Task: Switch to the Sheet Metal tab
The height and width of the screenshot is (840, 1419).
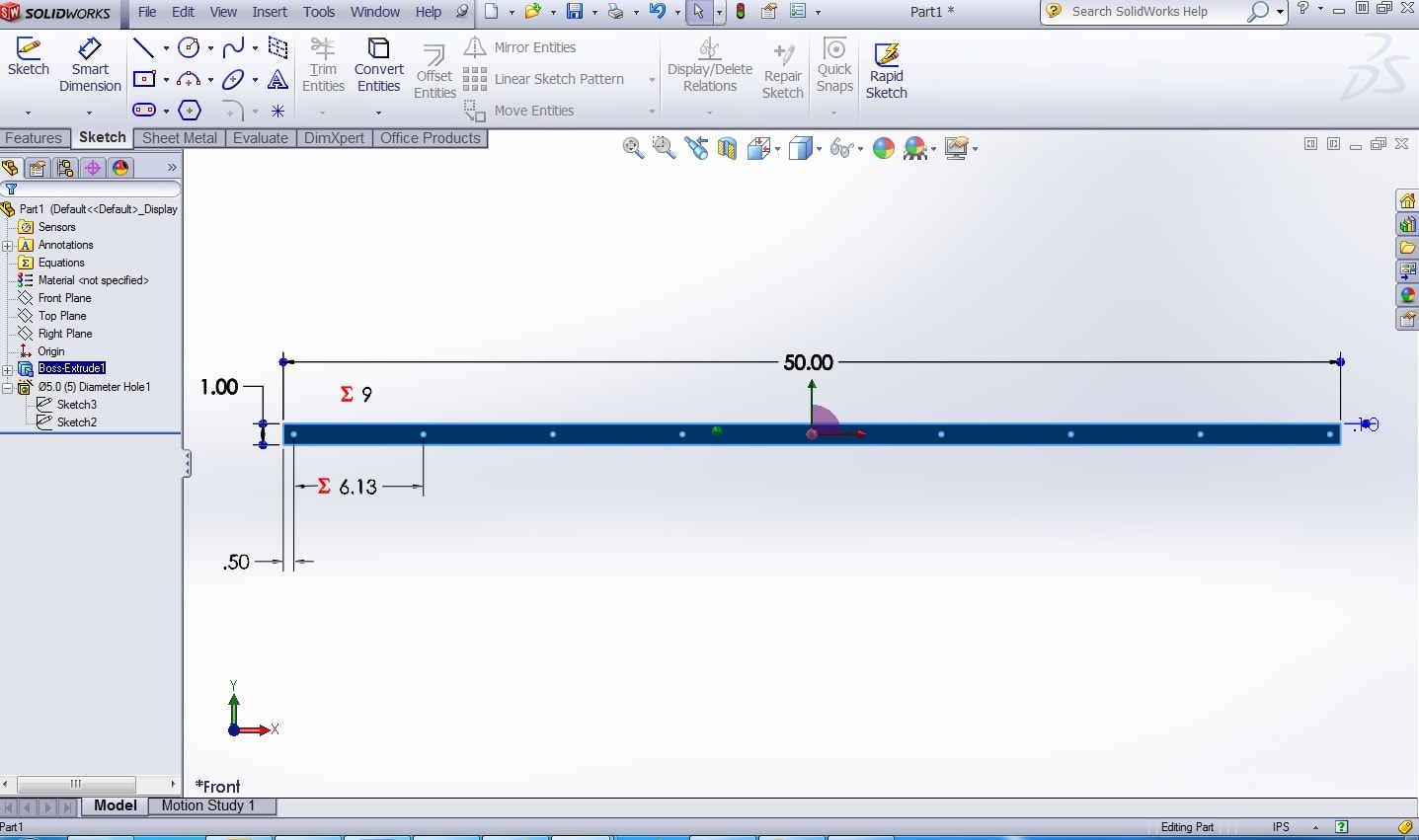Action: [180, 138]
